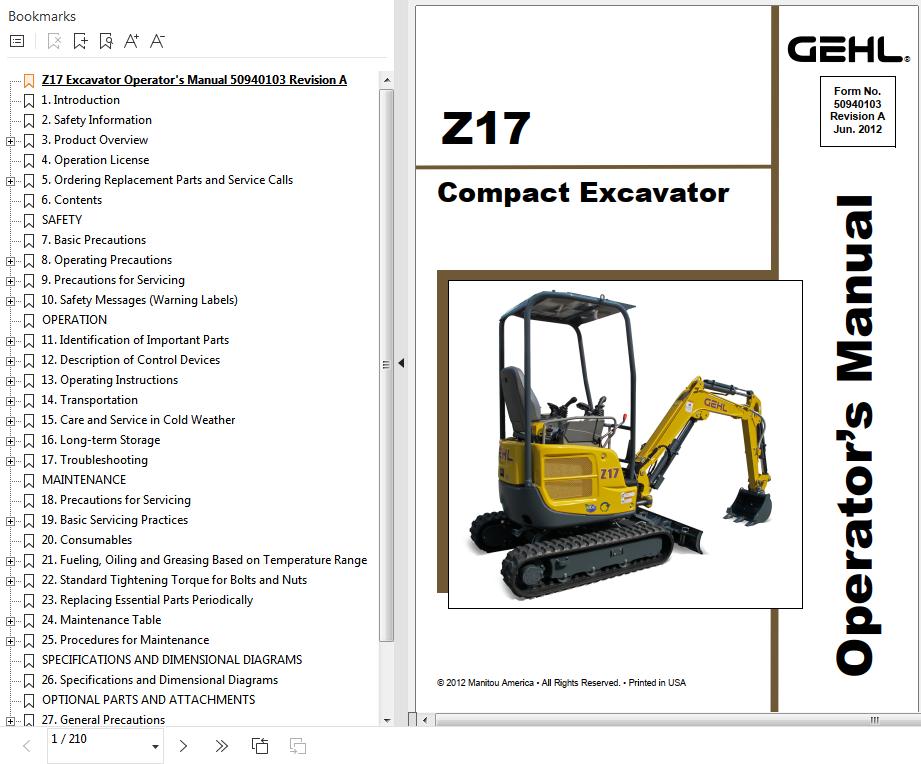Viewport: 921px width, 764px height.
Task: Select 22. Standard Tightening Torque bookmark
Action: coord(174,580)
